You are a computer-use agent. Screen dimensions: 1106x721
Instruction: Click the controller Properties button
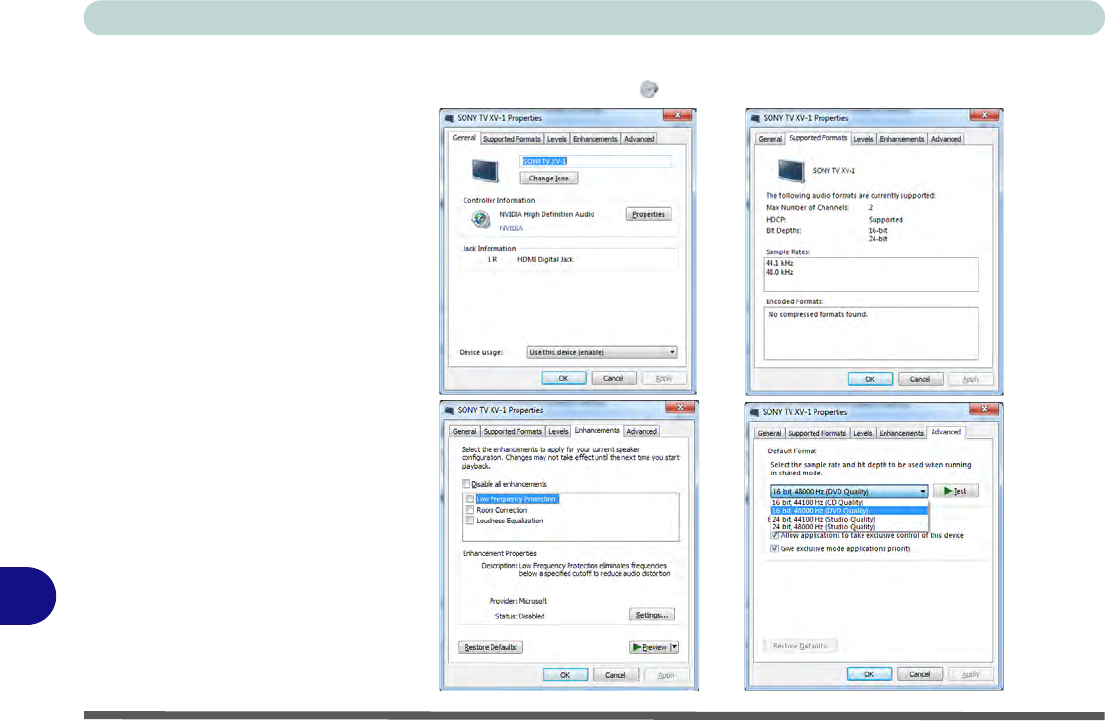(648, 215)
